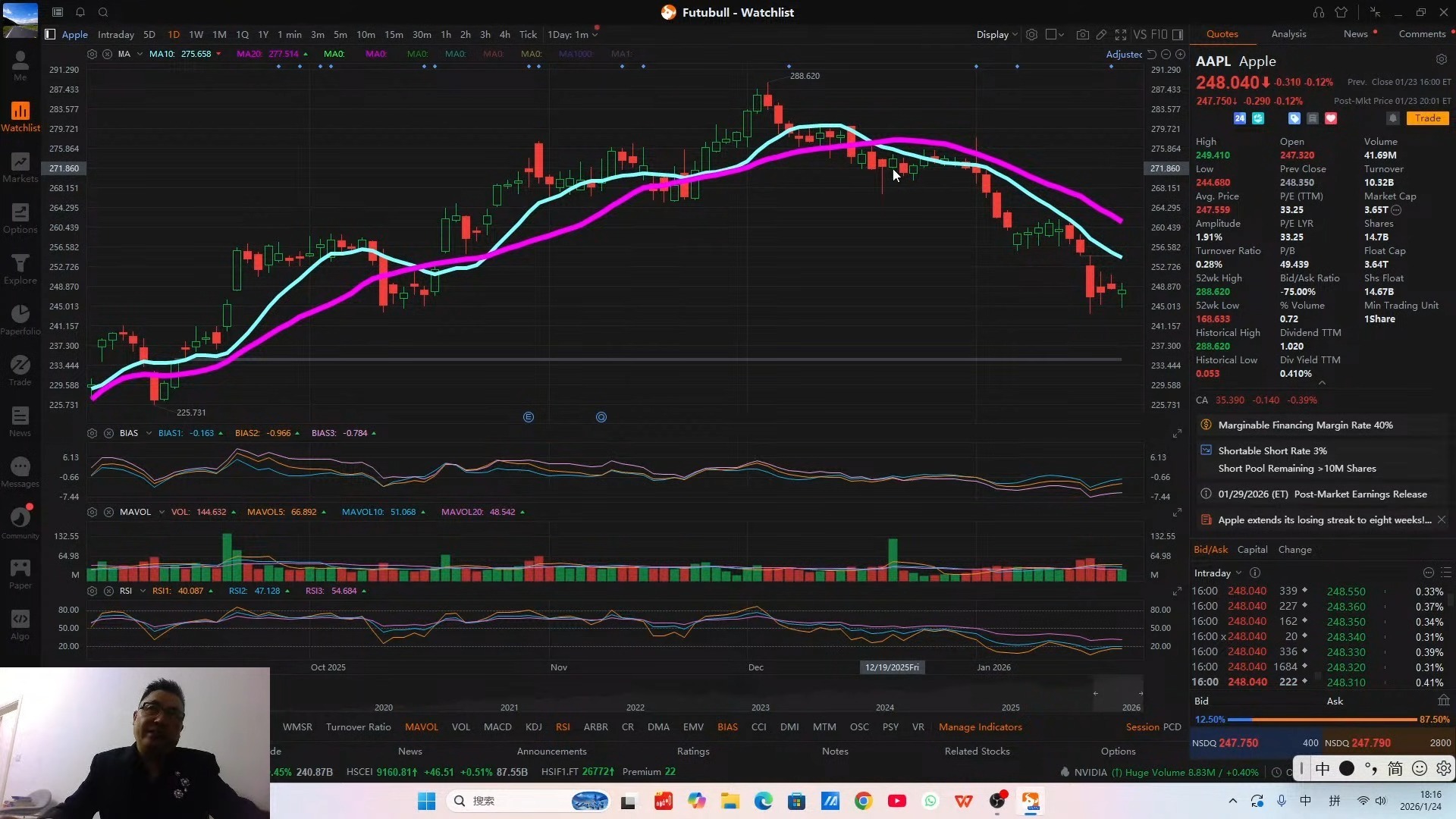This screenshot has width=1456, height=819.
Task: Select the 1W timeframe tab
Action: 196,35
